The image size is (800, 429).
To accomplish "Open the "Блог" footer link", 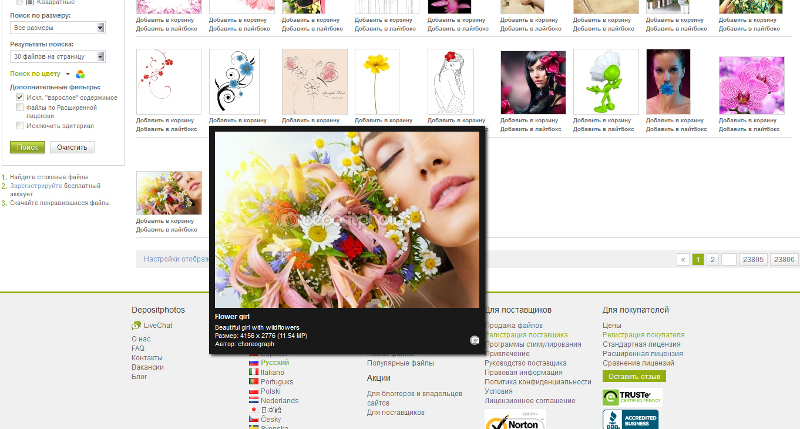I will coord(139,376).
